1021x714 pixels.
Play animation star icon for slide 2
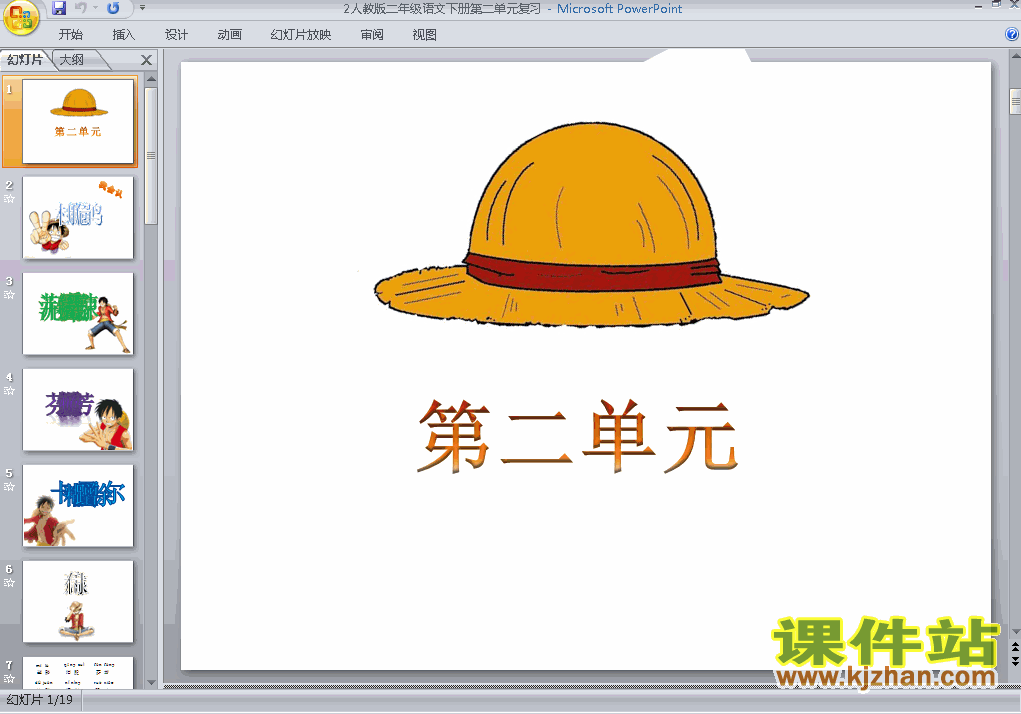click(9, 199)
